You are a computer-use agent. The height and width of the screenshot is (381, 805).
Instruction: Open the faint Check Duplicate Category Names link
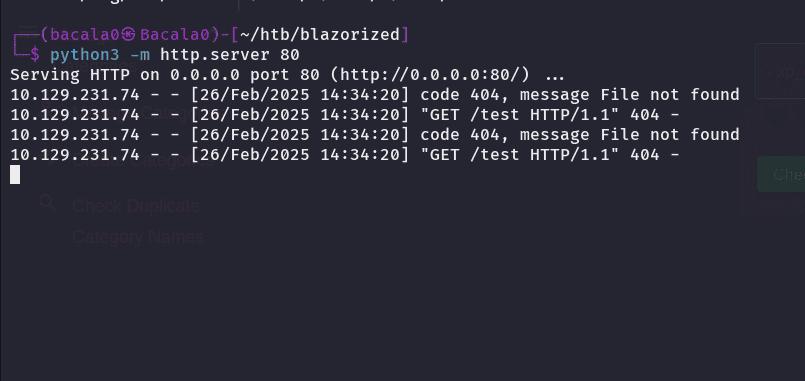(x=138, y=221)
